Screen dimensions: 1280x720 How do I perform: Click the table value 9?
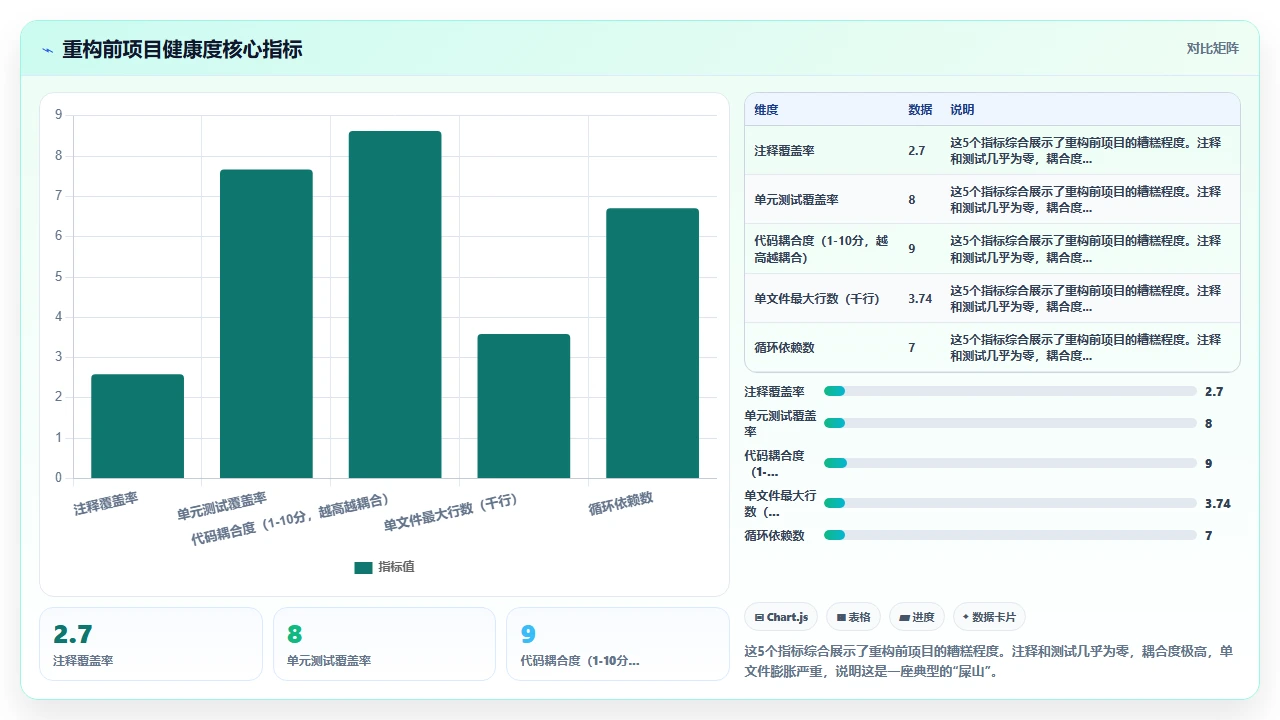[912, 249]
